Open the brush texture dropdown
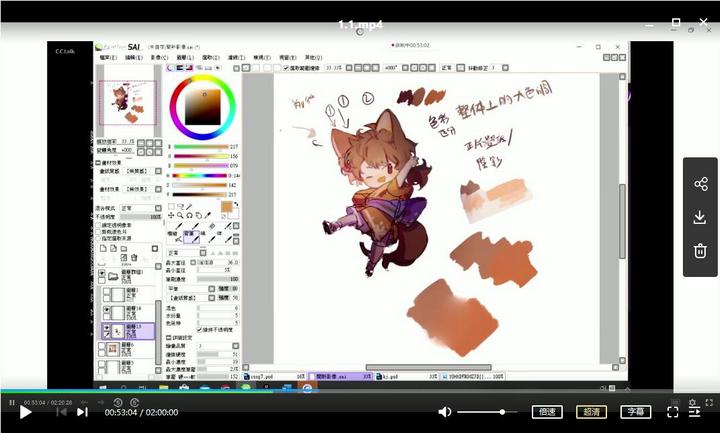Screen dimensions: 720x433 [x=191, y=298]
